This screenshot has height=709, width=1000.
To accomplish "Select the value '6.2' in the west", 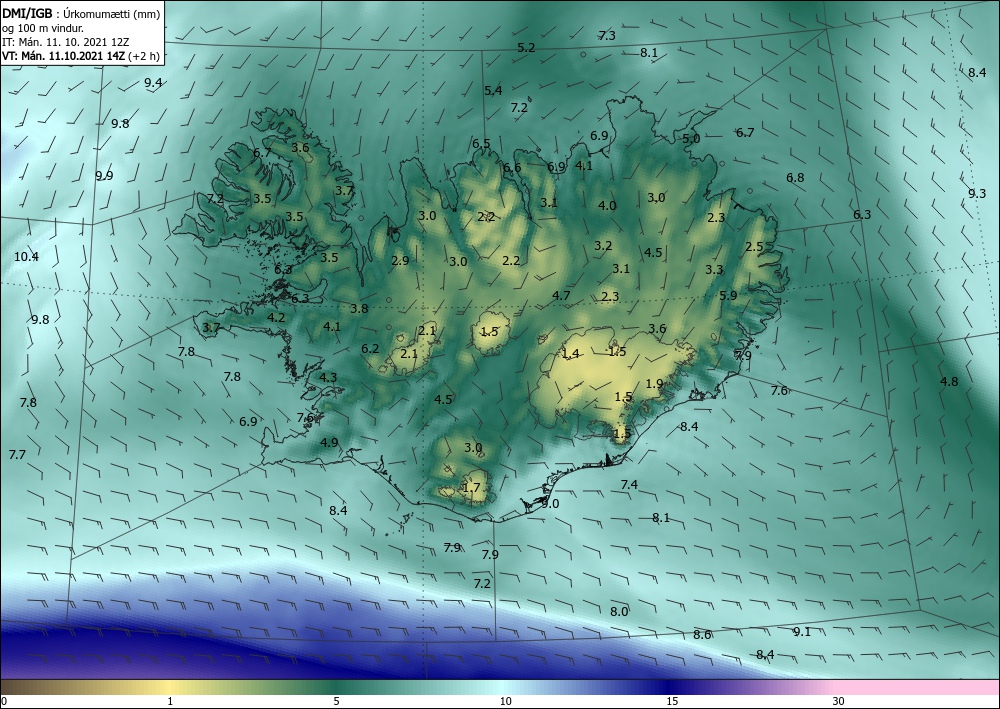I will 371,349.
